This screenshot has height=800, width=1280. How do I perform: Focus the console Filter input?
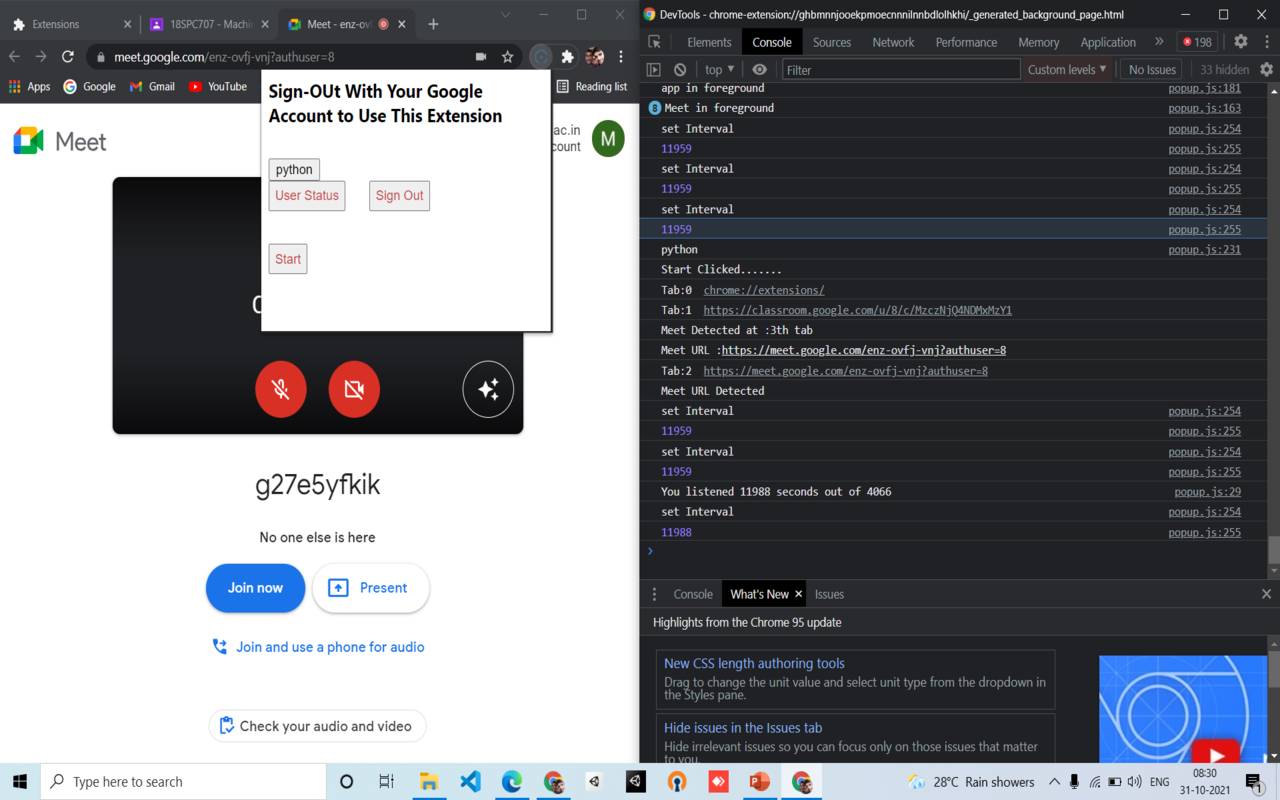pos(900,70)
